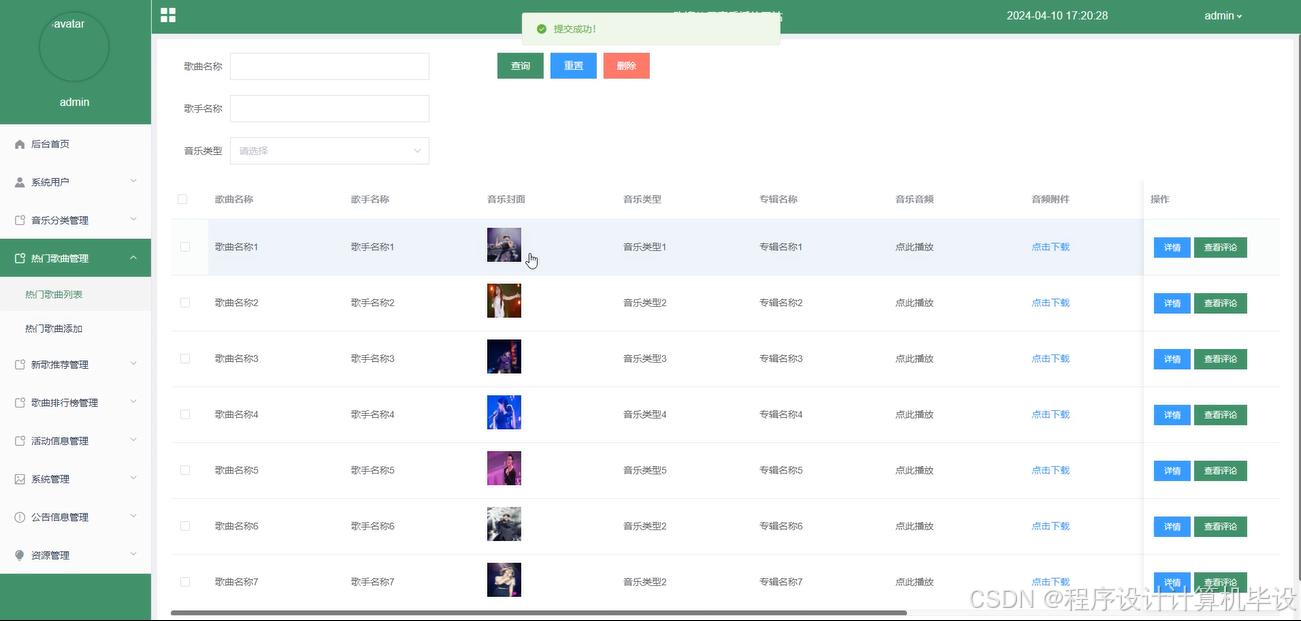This screenshot has height=621, width=1301.
Task: Click the home icon beside 后台首页
Action: 20,144
